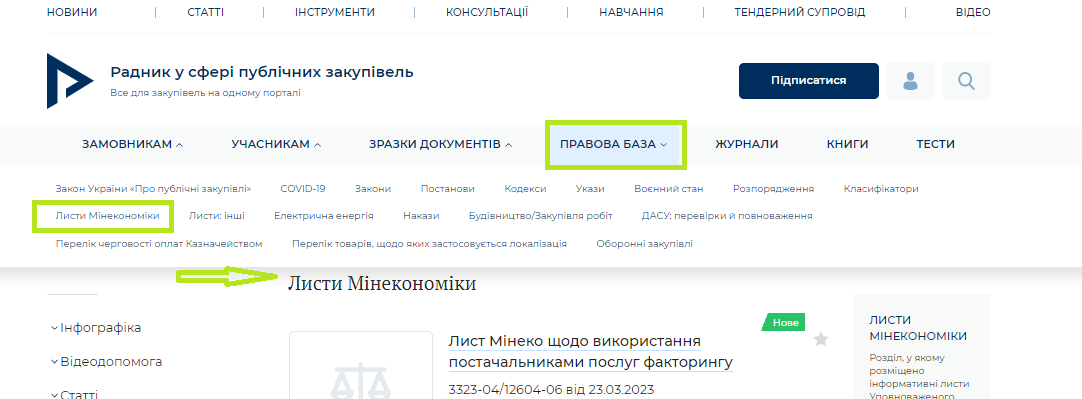Click the scales-of-justice article thumbnail
The image size is (1082, 399).
coord(362,365)
